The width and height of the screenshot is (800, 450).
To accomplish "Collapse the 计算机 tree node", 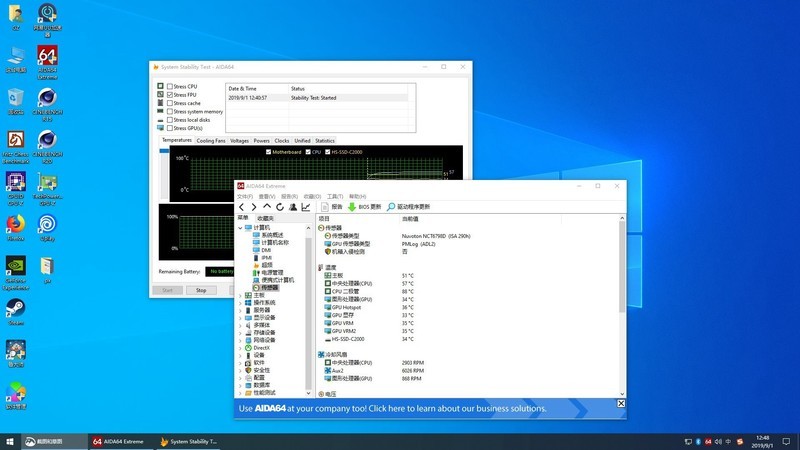I will (240, 228).
